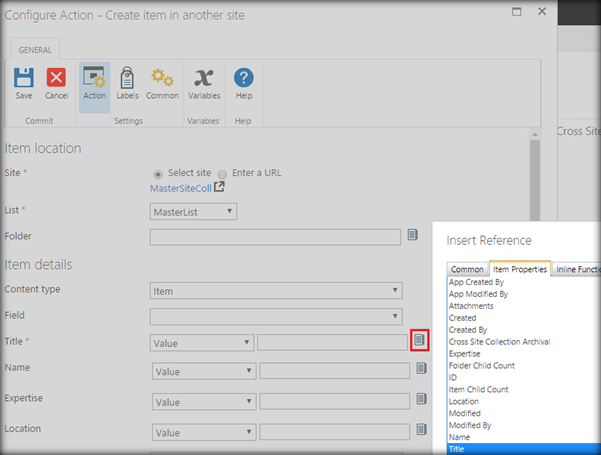Switch to the GENERAL ribbon tab
Screen dimensions: 601x455
(x=35, y=50)
